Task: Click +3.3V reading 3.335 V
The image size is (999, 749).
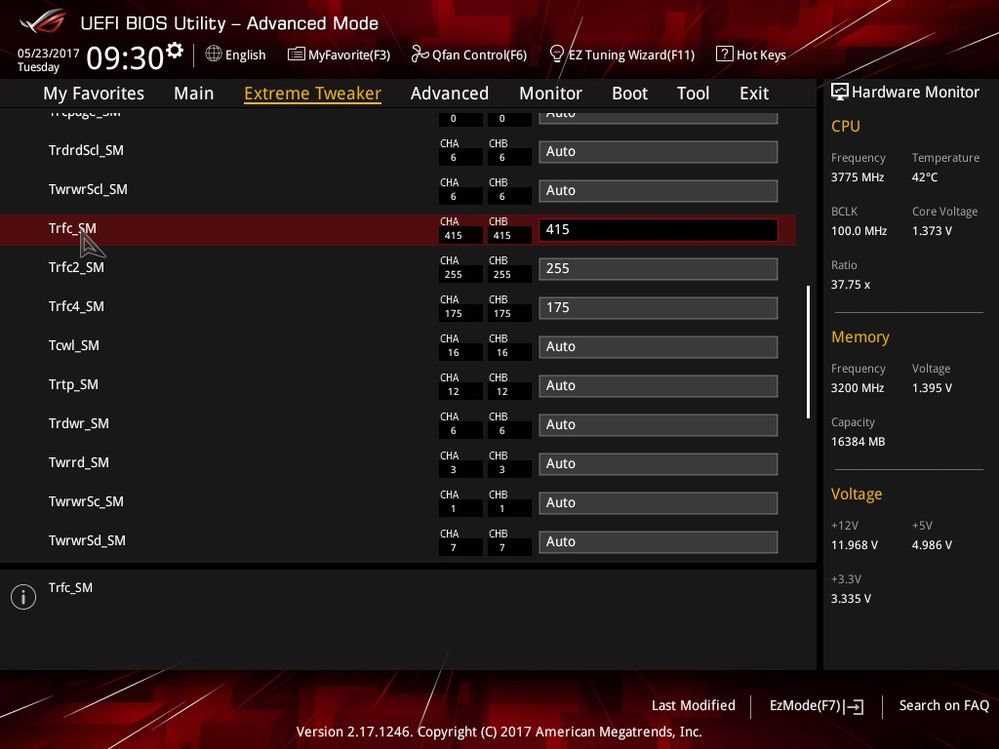Action: 851,599
